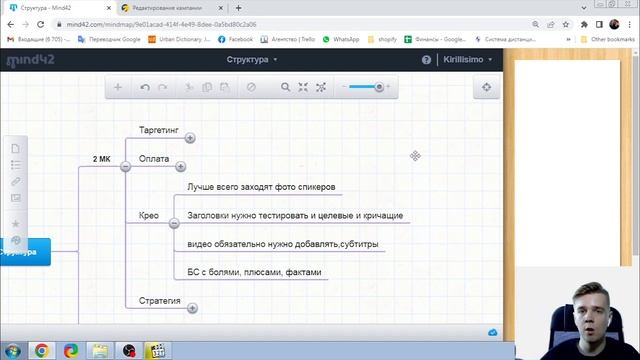Select the Крео node
Viewport: 640px width, 360px height.
[x=149, y=216]
